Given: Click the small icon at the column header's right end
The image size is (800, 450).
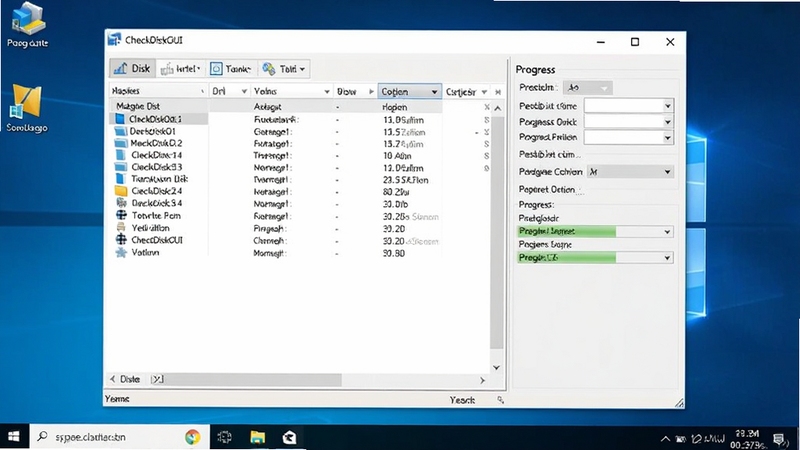Looking at the screenshot, I should point(498,92).
